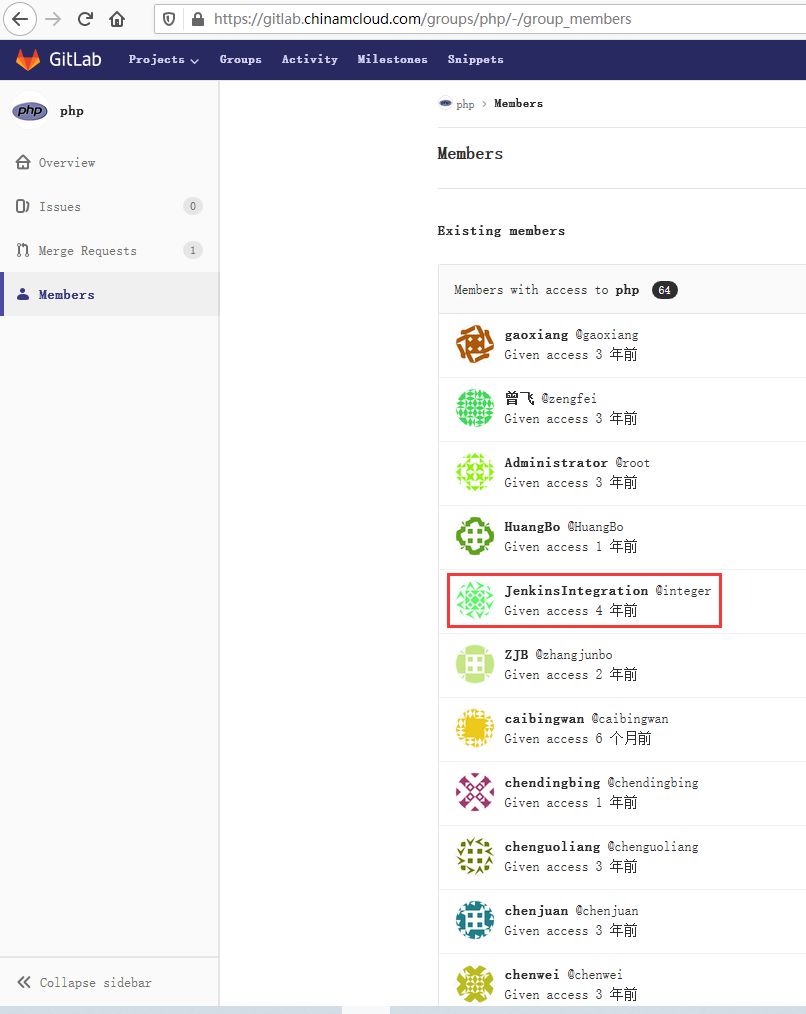Click the JenkinsIntegration avatar
806x1014 pixels.
click(475, 600)
